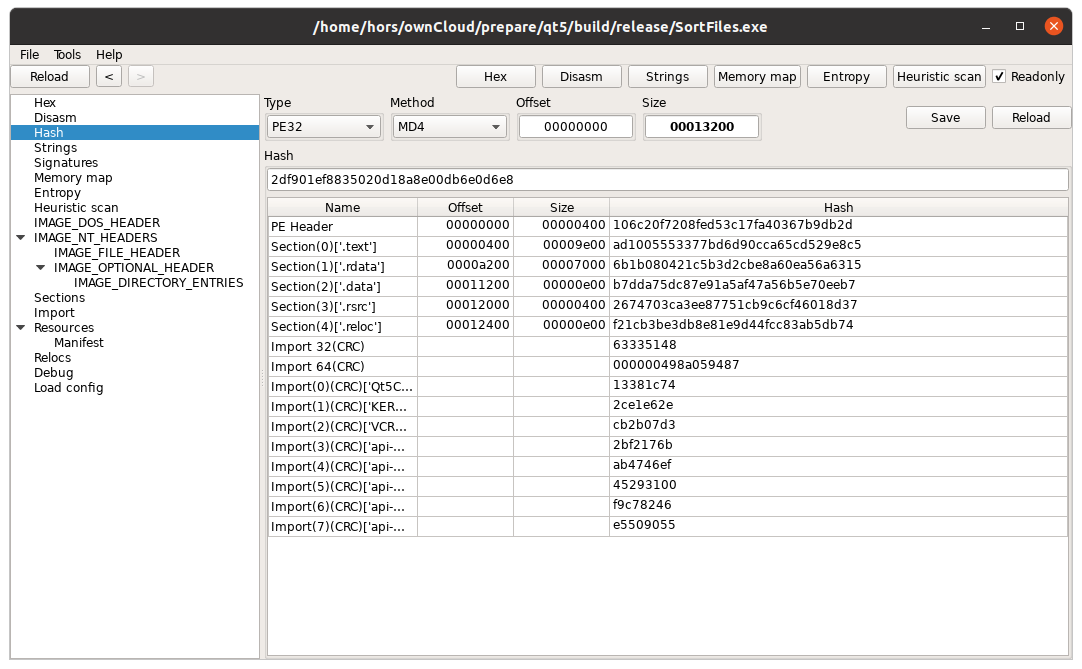The height and width of the screenshot is (669, 1082).
Task: Click hash value e5509055
Action: 644,525
